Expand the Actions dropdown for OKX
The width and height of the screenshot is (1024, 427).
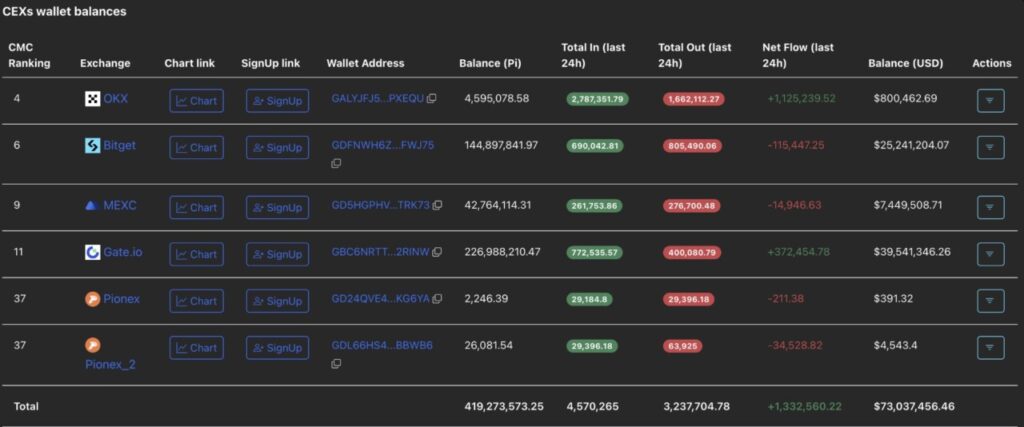click(990, 100)
